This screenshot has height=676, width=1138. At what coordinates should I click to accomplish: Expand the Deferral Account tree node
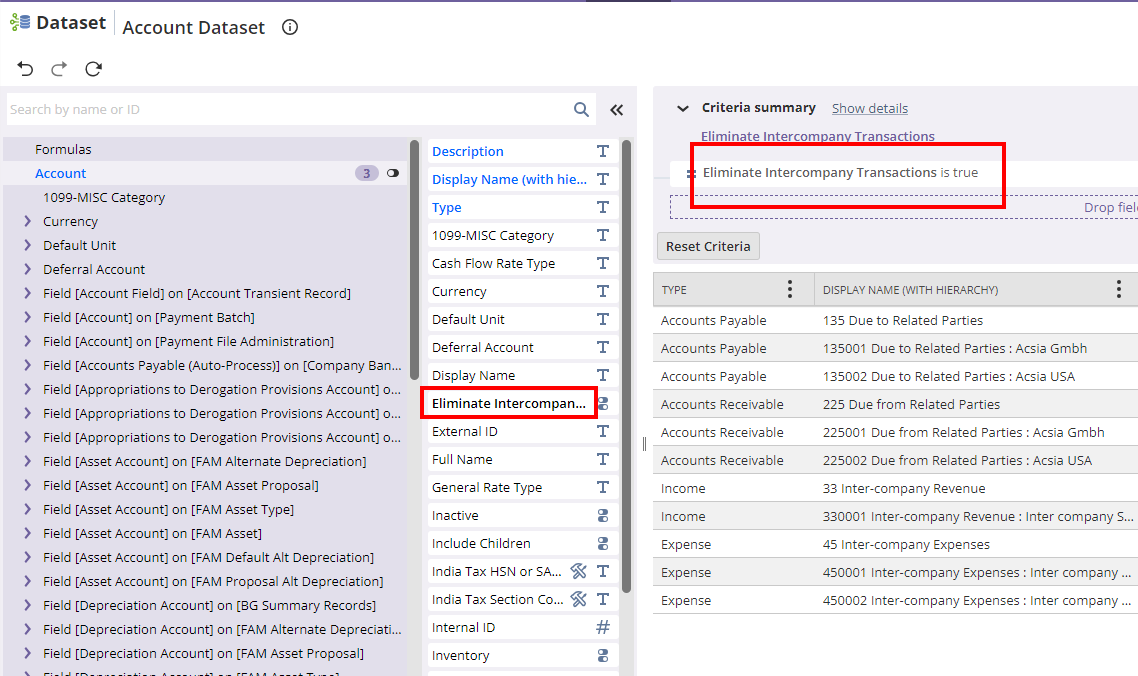tap(27, 270)
